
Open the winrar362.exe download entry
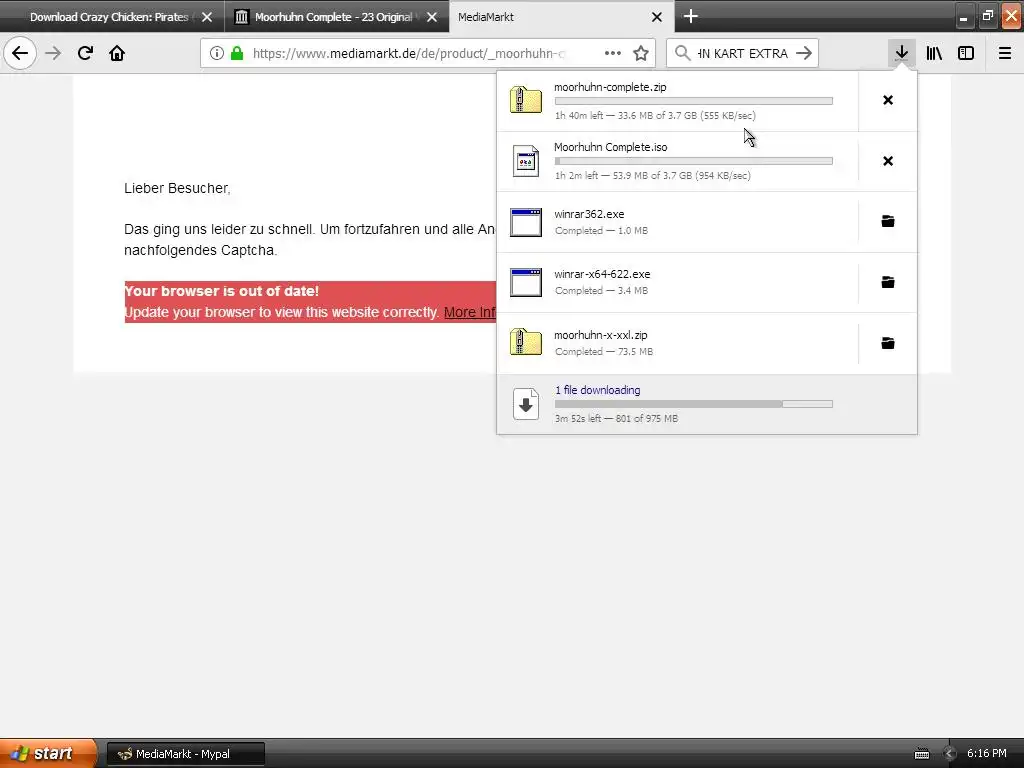tap(677, 222)
